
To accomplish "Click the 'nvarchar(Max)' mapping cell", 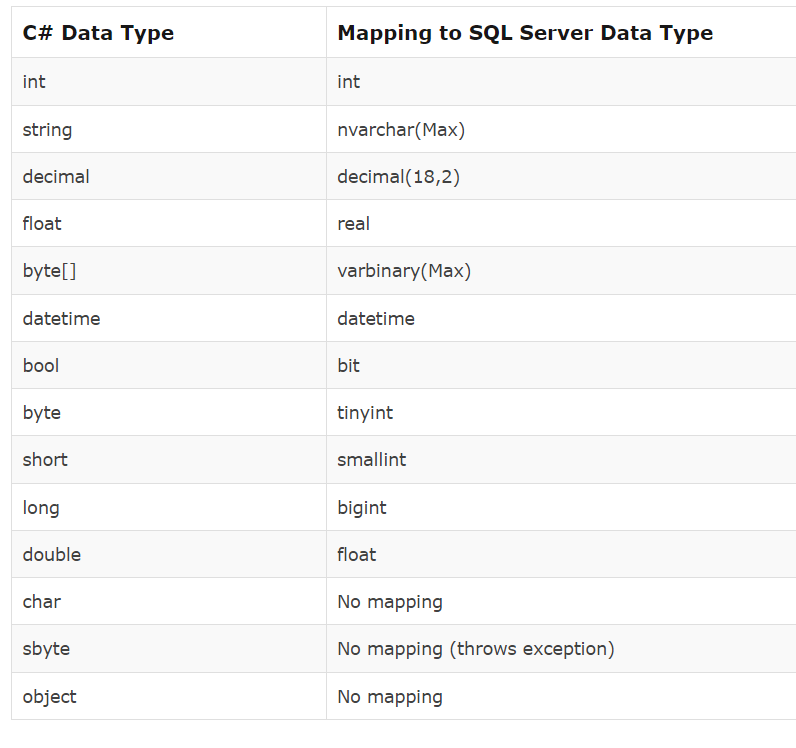I will (x=561, y=129).
